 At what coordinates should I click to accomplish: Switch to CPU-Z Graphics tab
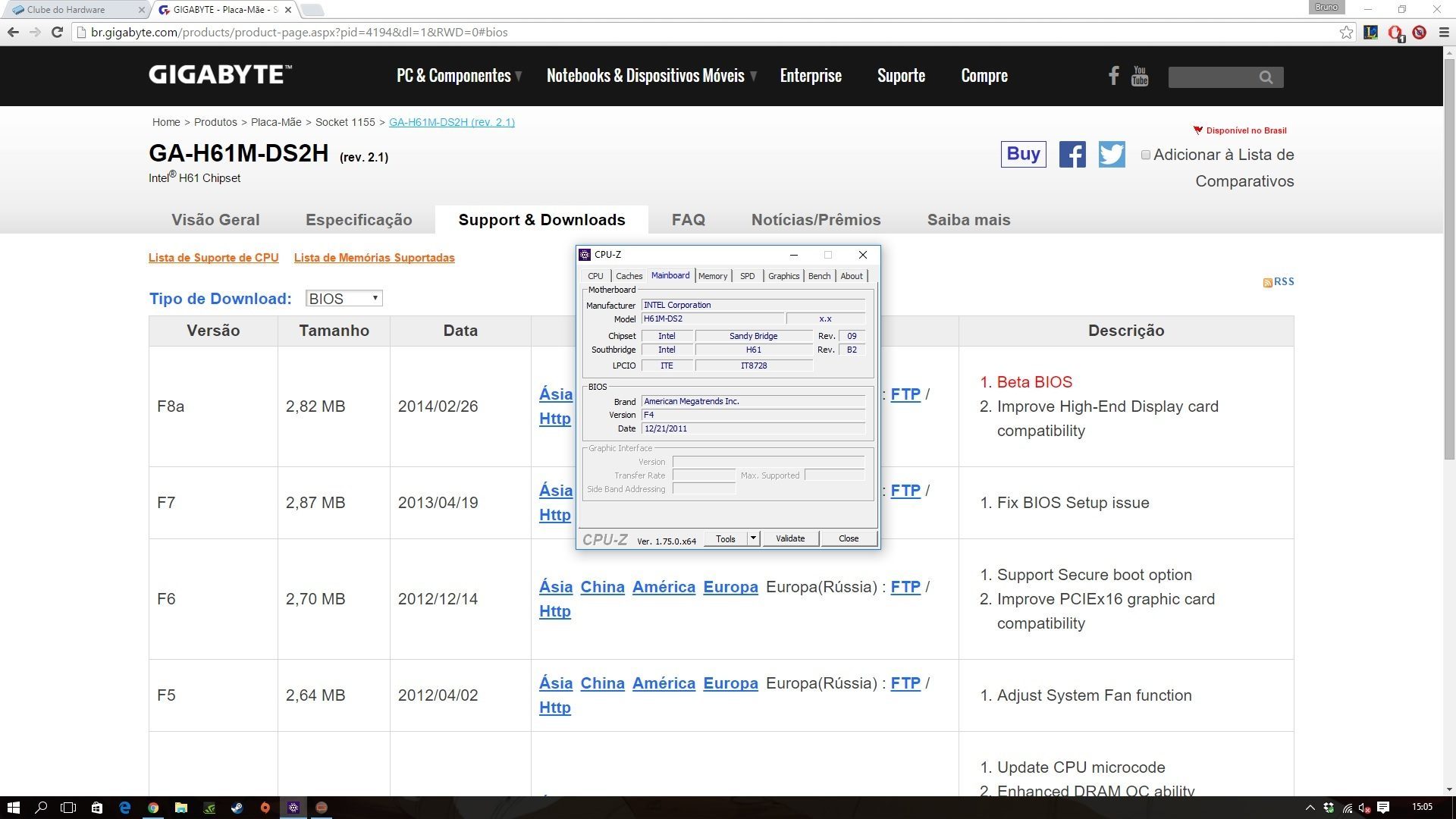(x=783, y=276)
